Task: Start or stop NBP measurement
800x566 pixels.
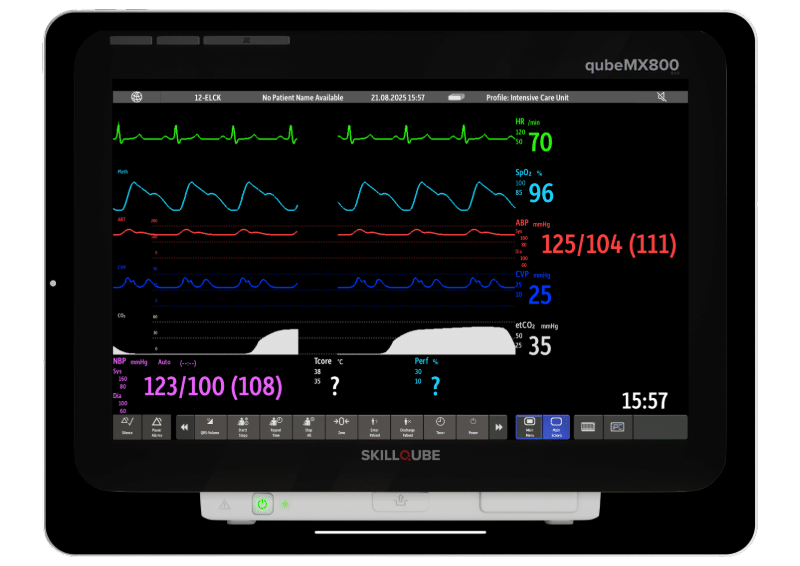Action: 242,427
